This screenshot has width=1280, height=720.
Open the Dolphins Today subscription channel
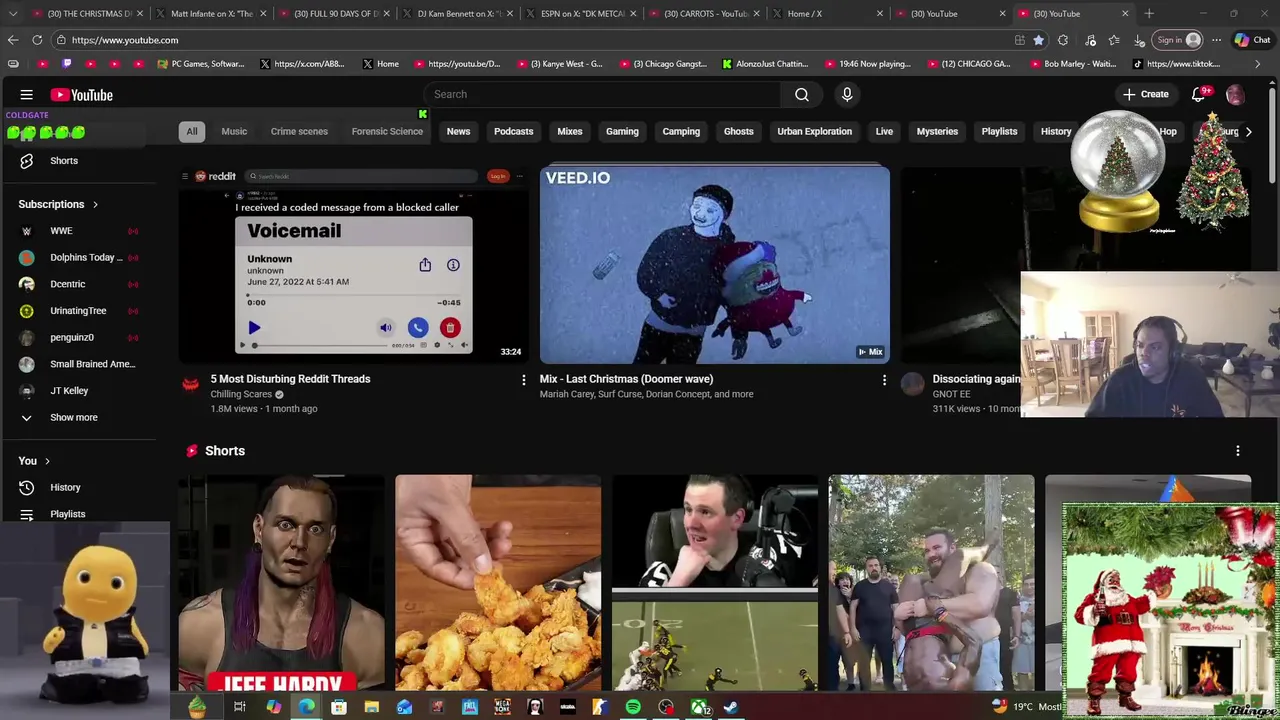coord(78,257)
